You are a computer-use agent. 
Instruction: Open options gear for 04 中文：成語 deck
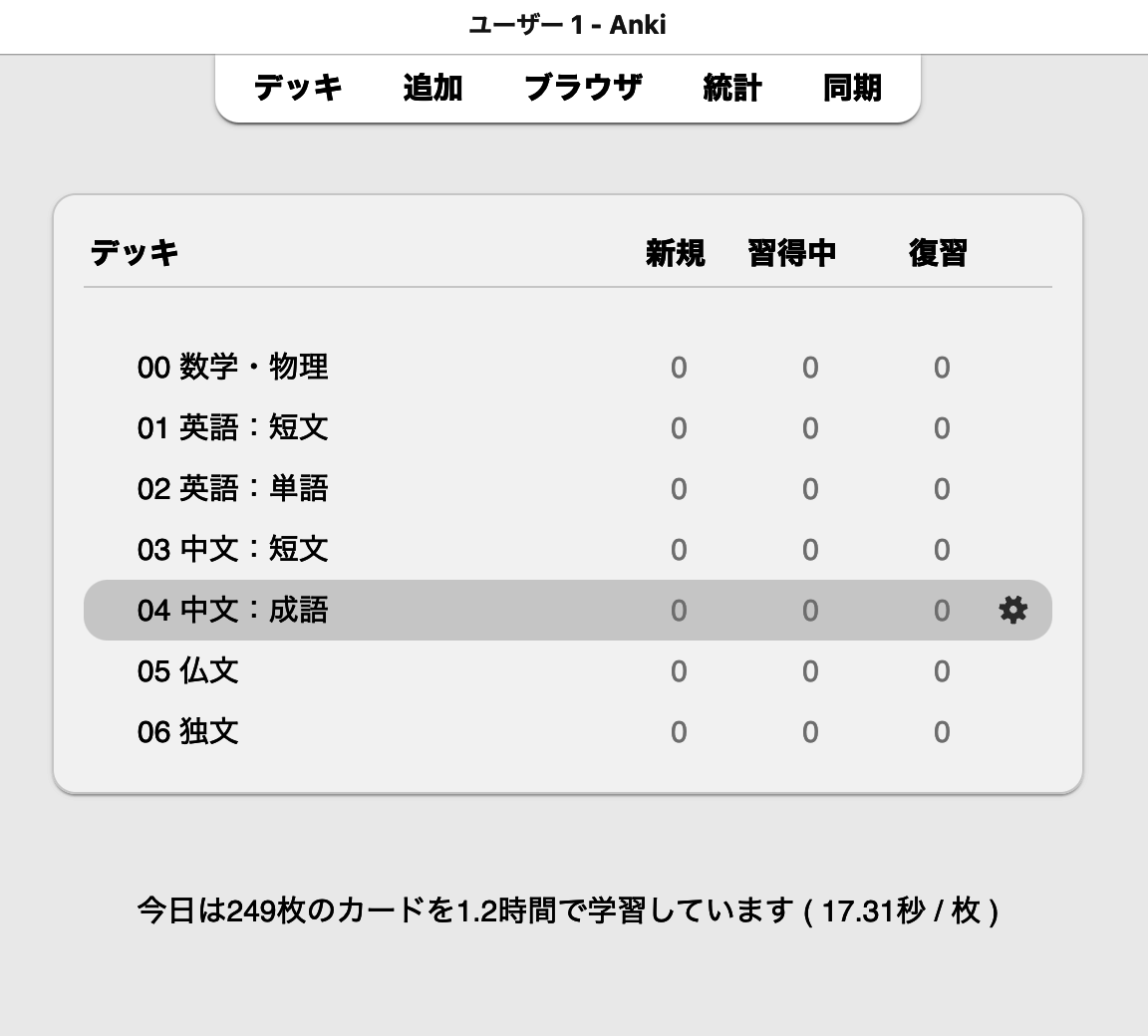point(1012,610)
